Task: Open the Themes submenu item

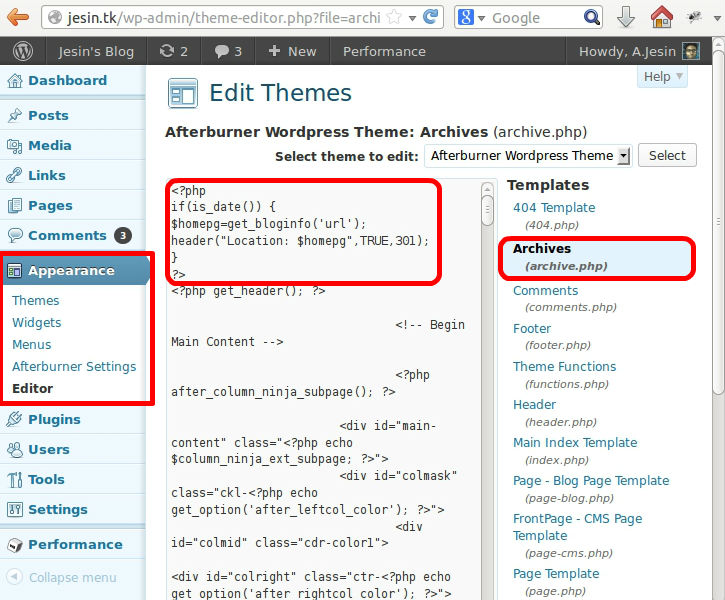Action: pyautogui.click(x=36, y=300)
